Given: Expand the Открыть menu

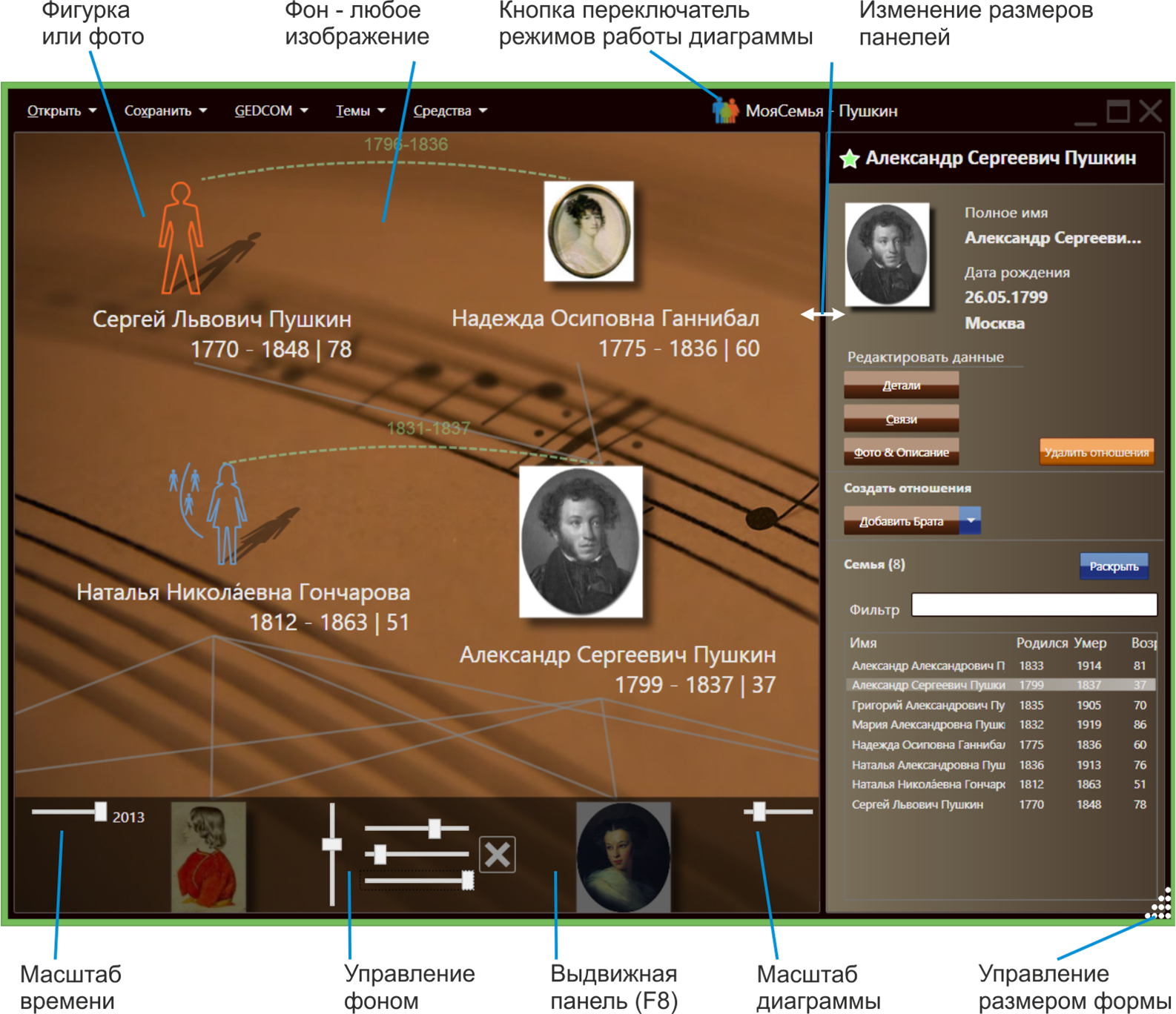Looking at the screenshot, I should click(62, 110).
